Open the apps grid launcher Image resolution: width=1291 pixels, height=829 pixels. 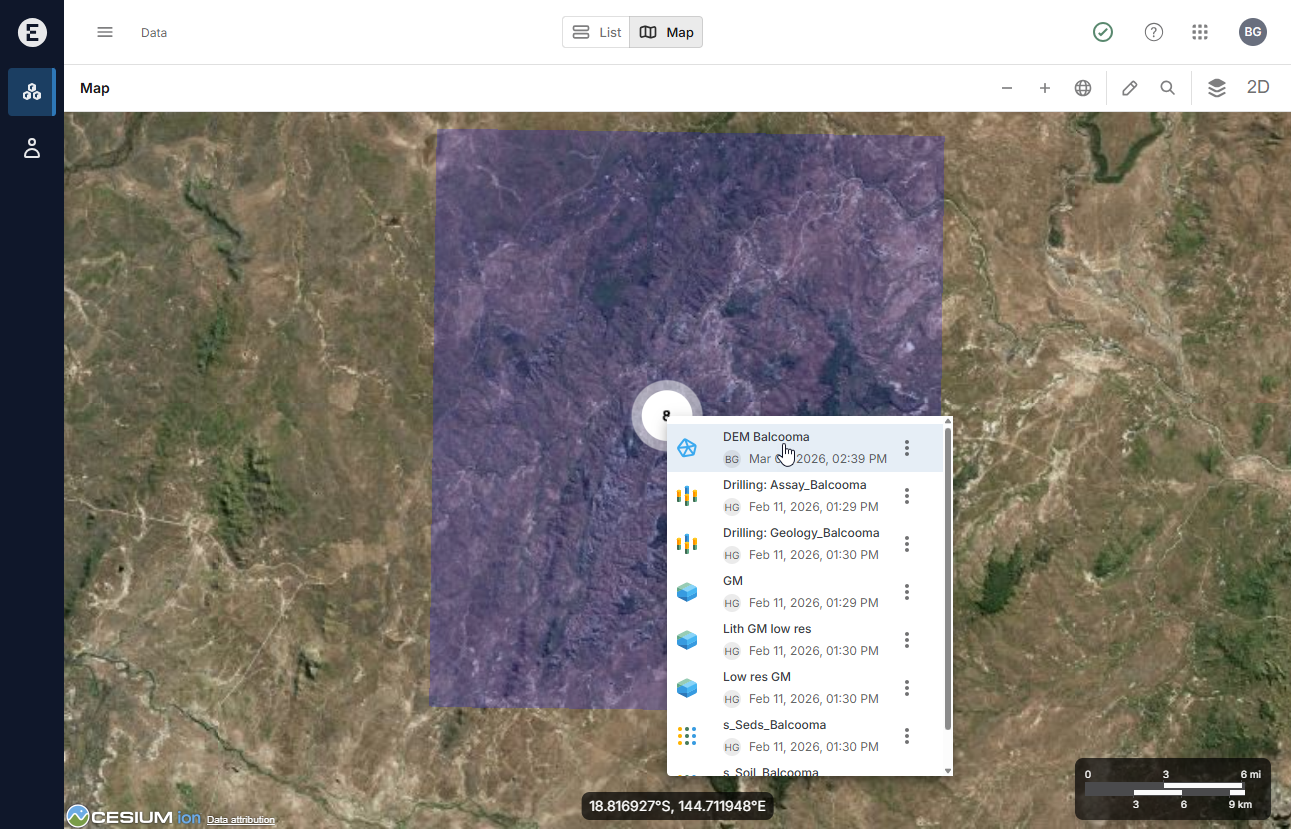tap(1201, 32)
